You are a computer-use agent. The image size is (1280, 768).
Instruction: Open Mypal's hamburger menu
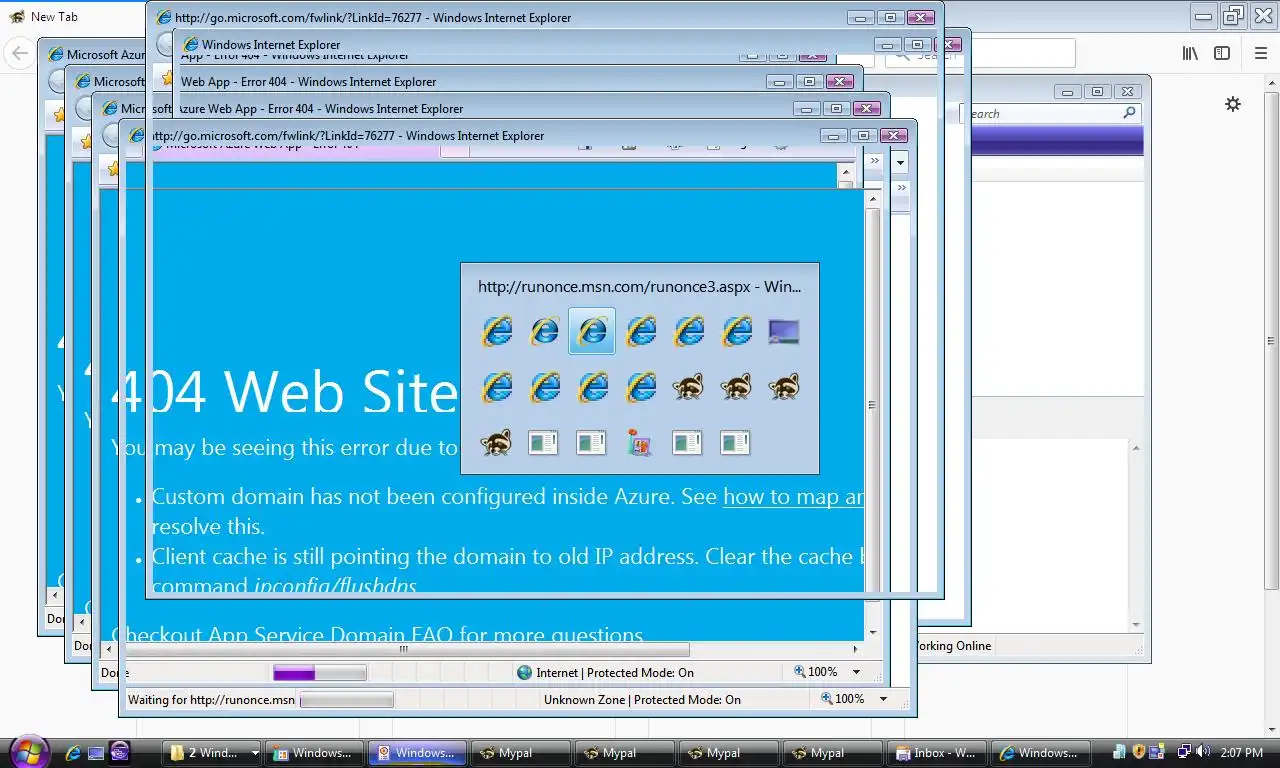click(1260, 54)
